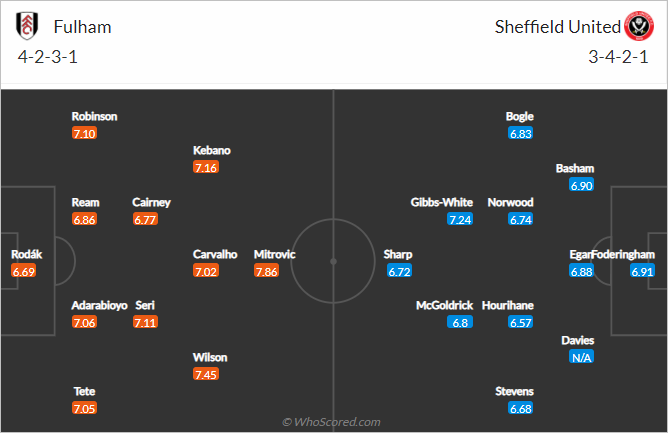Select Sheffield United's 3-4-2-1 formation label
The width and height of the screenshot is (668, 433).
tap(618, 57)
